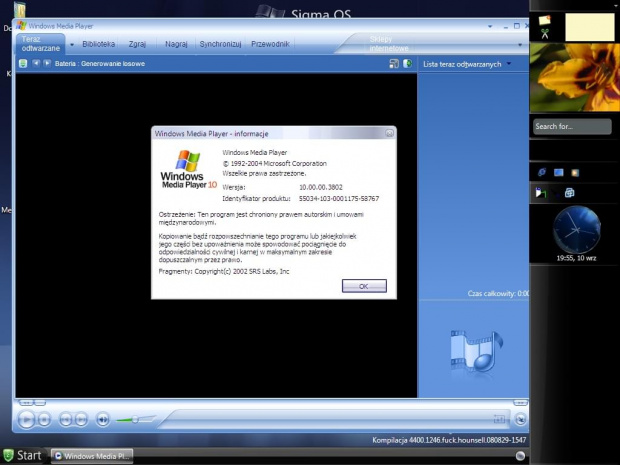Click Bateria : Generowanie losowe label
This screenshot has height=465, width=620.
pyautogui.click(x=100, y=64)
